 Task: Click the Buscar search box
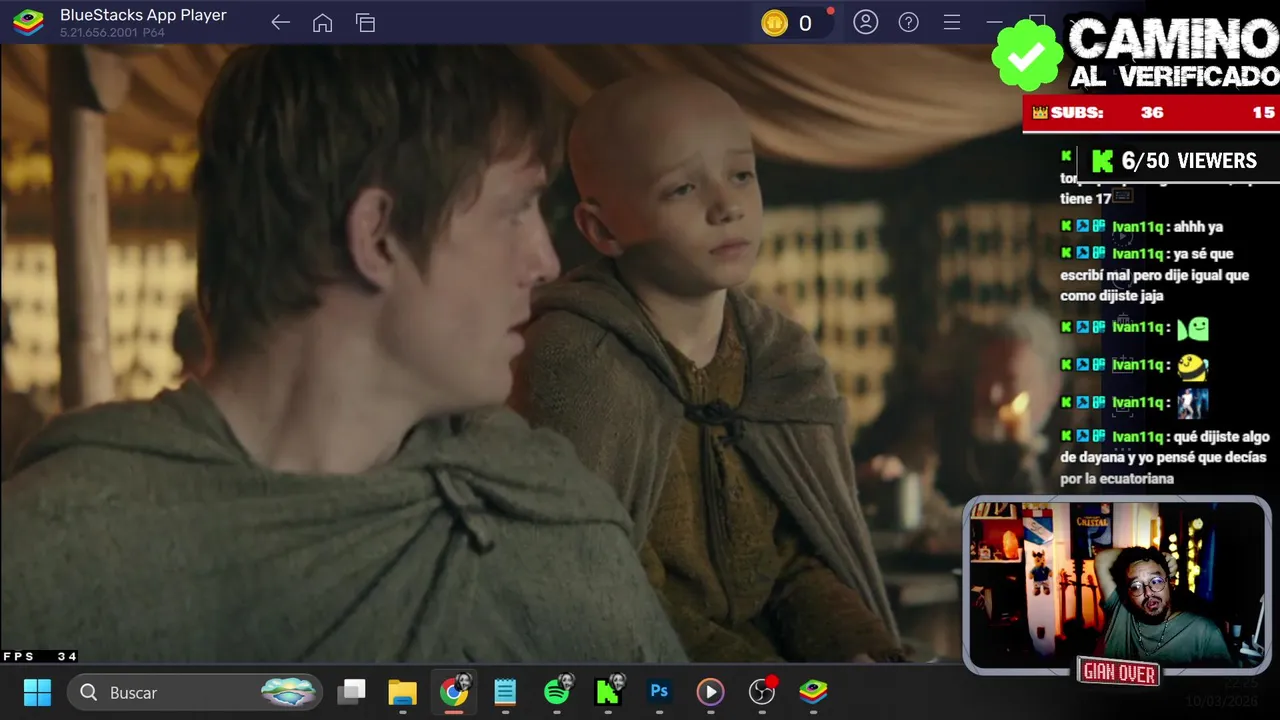194,692
